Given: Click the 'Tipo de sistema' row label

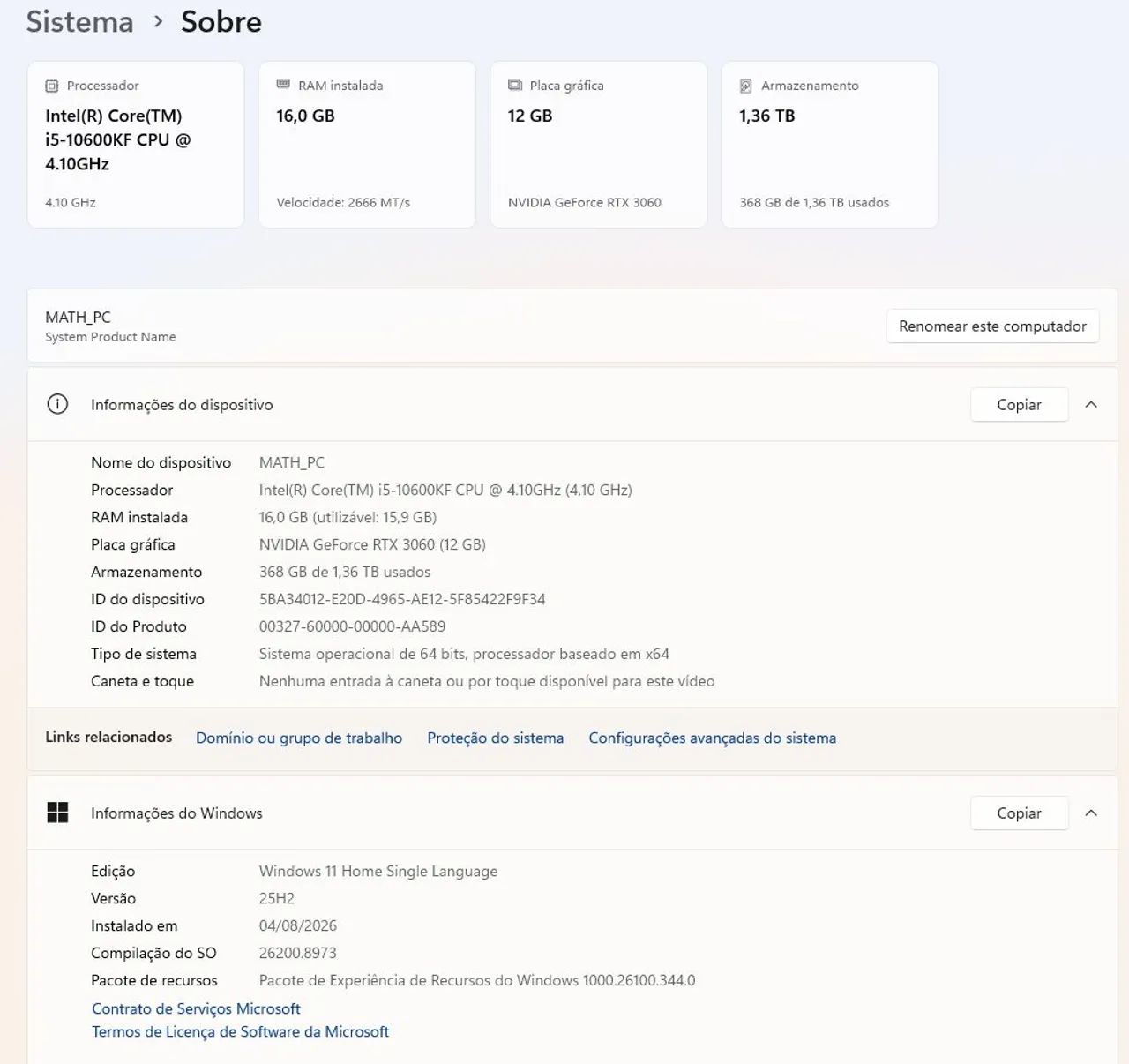Looking at the screenshot, I should click(144, 654).
